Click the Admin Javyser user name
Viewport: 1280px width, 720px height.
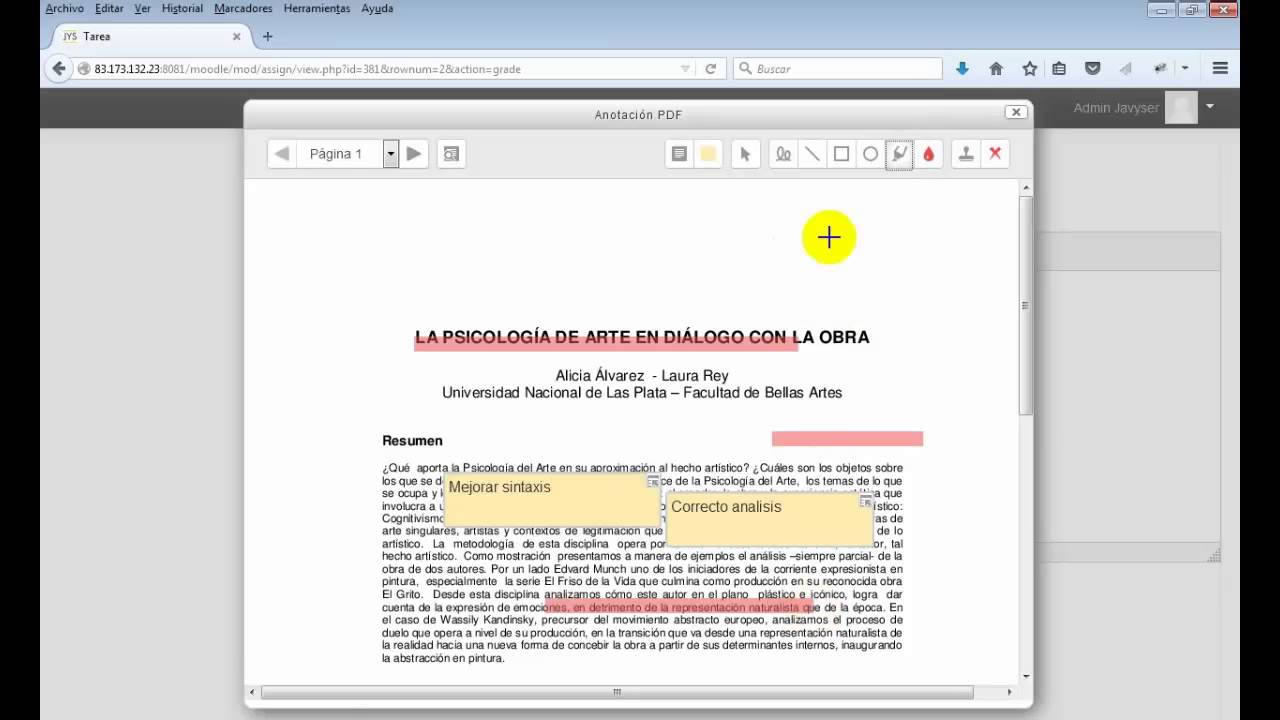(x=1116, y=108)
